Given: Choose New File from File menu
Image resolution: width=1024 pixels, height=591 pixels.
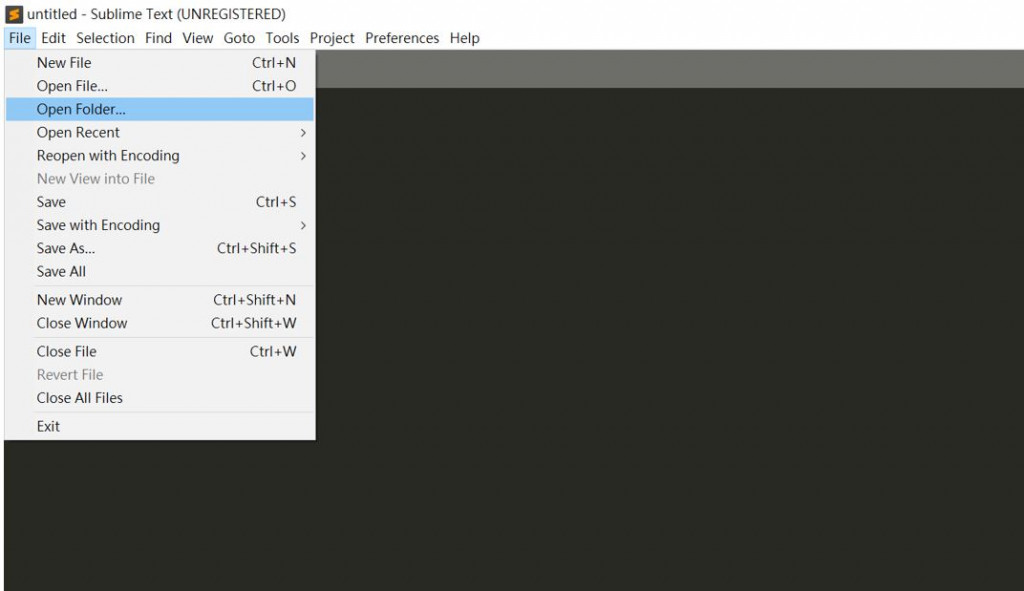Looking at the screenshot, I should pos(159,63).
